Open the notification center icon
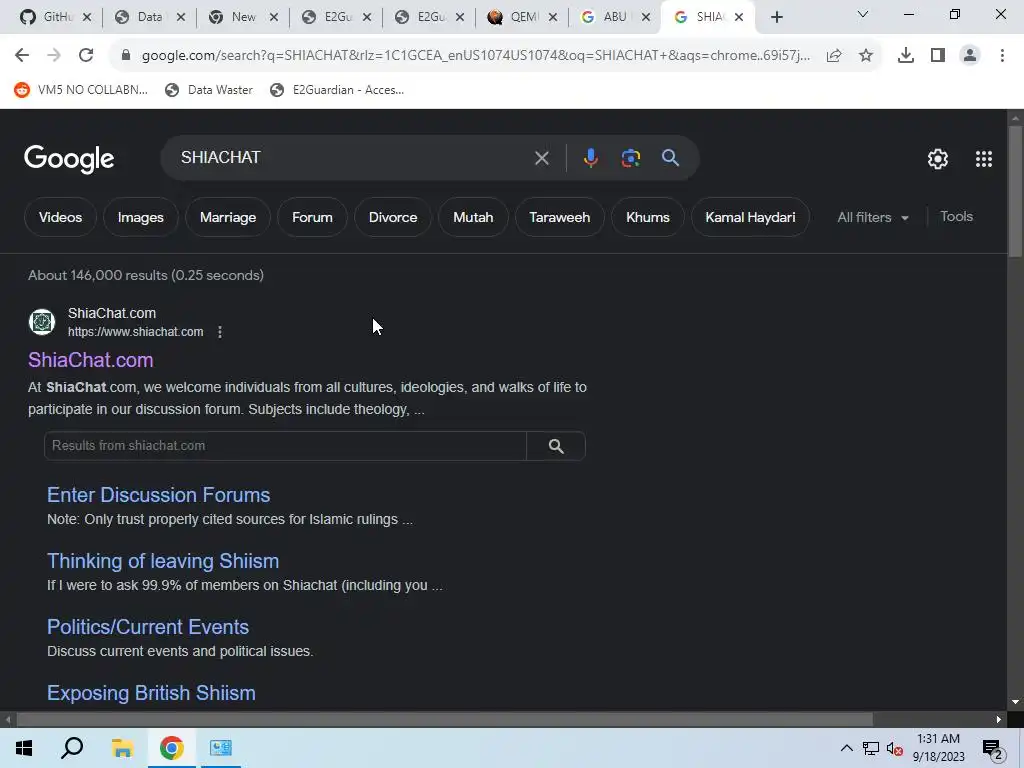 (x=993, y=749)
